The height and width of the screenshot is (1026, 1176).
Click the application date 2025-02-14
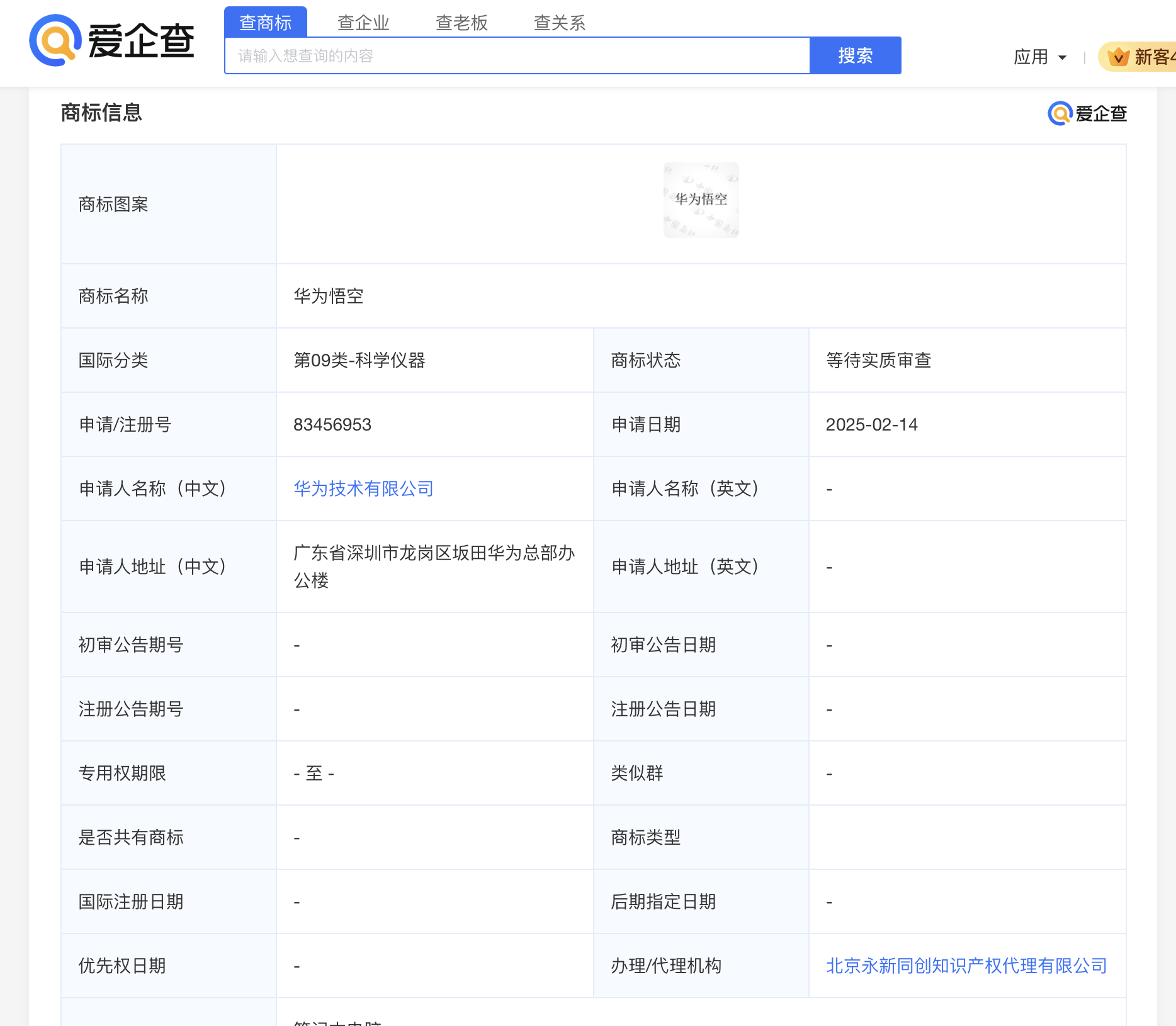871,424
